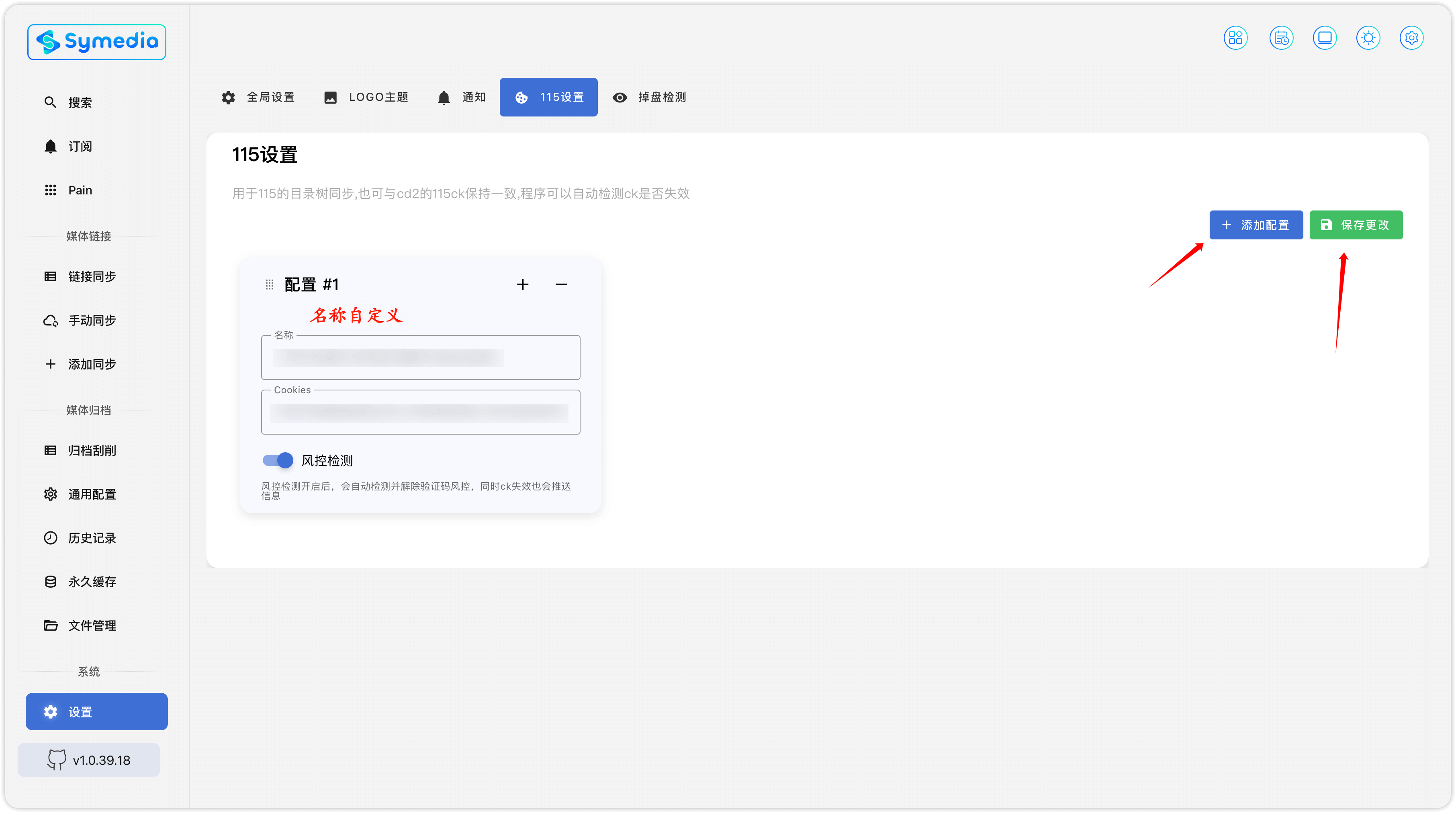1456x813 pixels.
Task: Open 链接同步 in the sidebar
Action: (x=92, y=276)
